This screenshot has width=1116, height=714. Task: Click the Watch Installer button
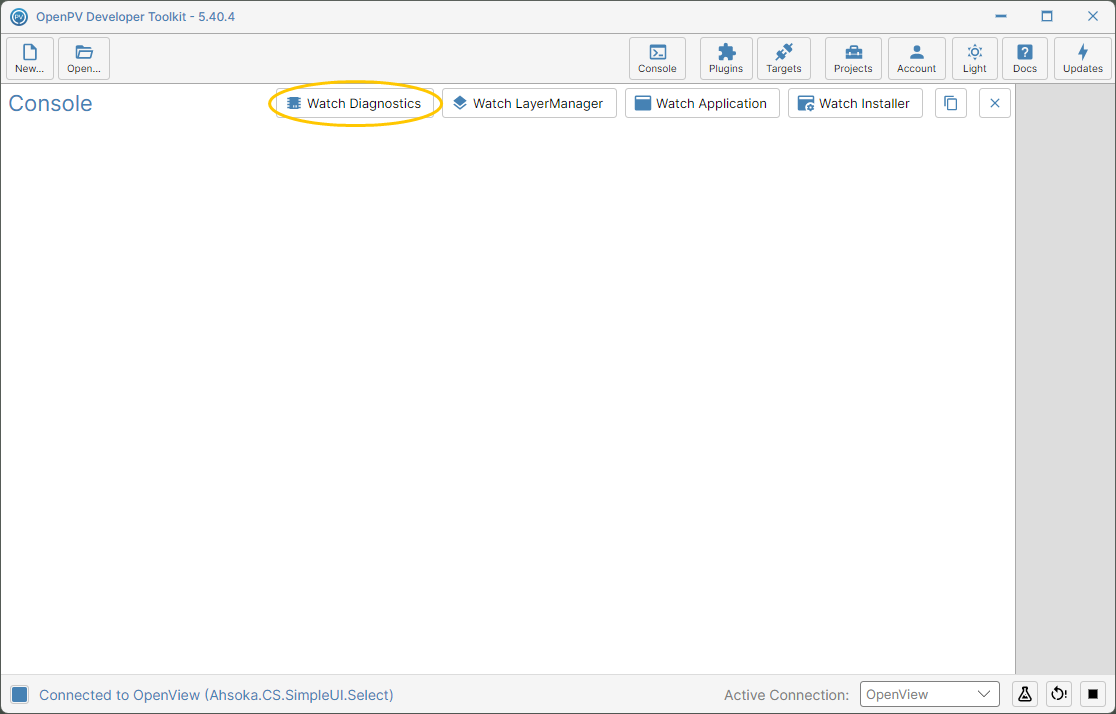tap(855, 103)
